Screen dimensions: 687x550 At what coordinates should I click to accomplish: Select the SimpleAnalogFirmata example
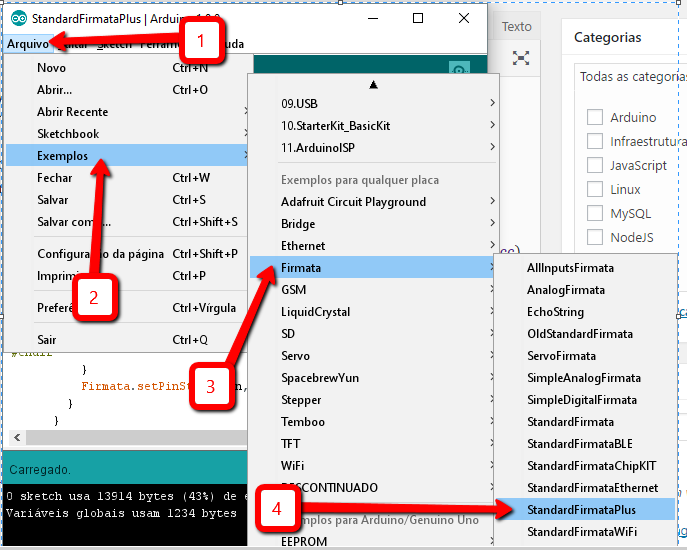pos(585,377)
